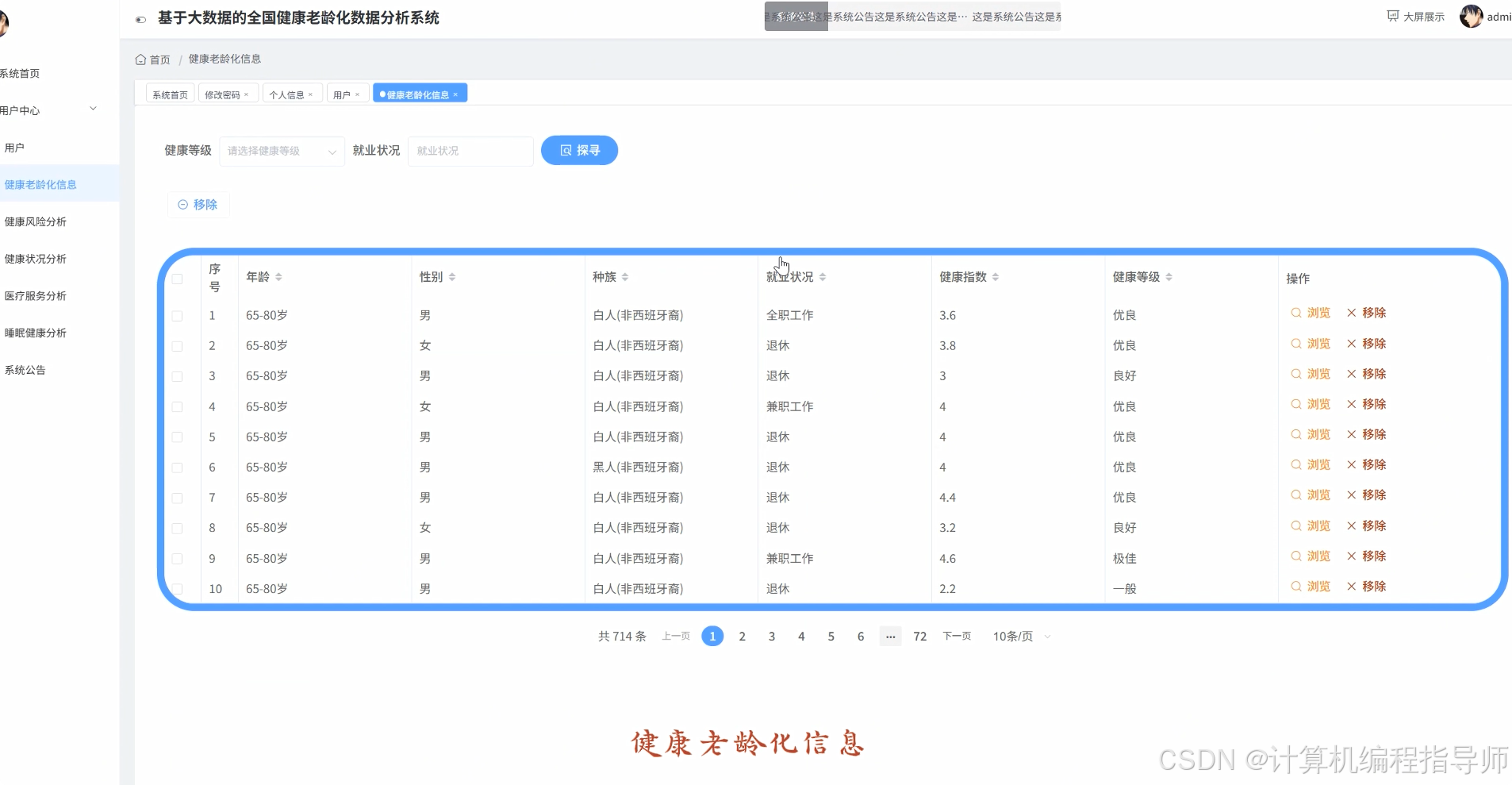Image resolution: width=1512 pixels, height=785 pixels.
Task: Check the checkbox for row 2
Action: pos(178,346)
